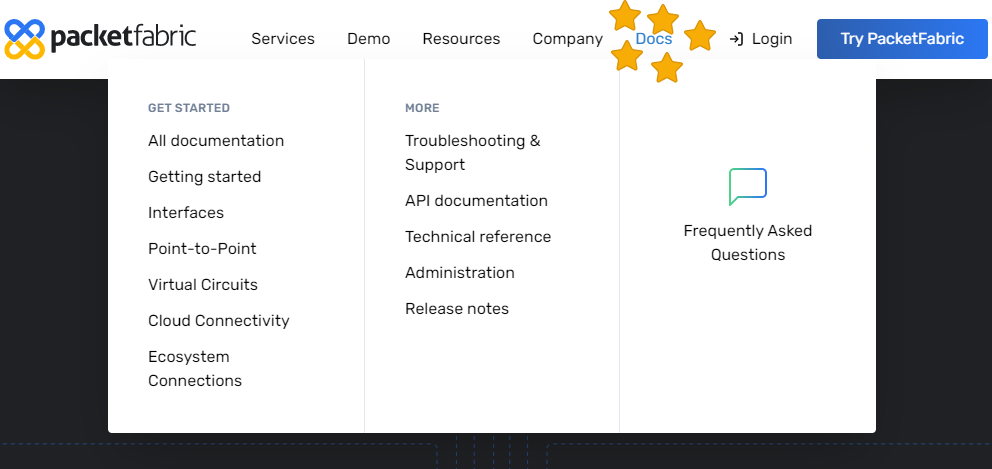Viewport: 992px width, 469px height.
Task: Open the Services menu
Action: pyautogui.click(x=283, y=39)
